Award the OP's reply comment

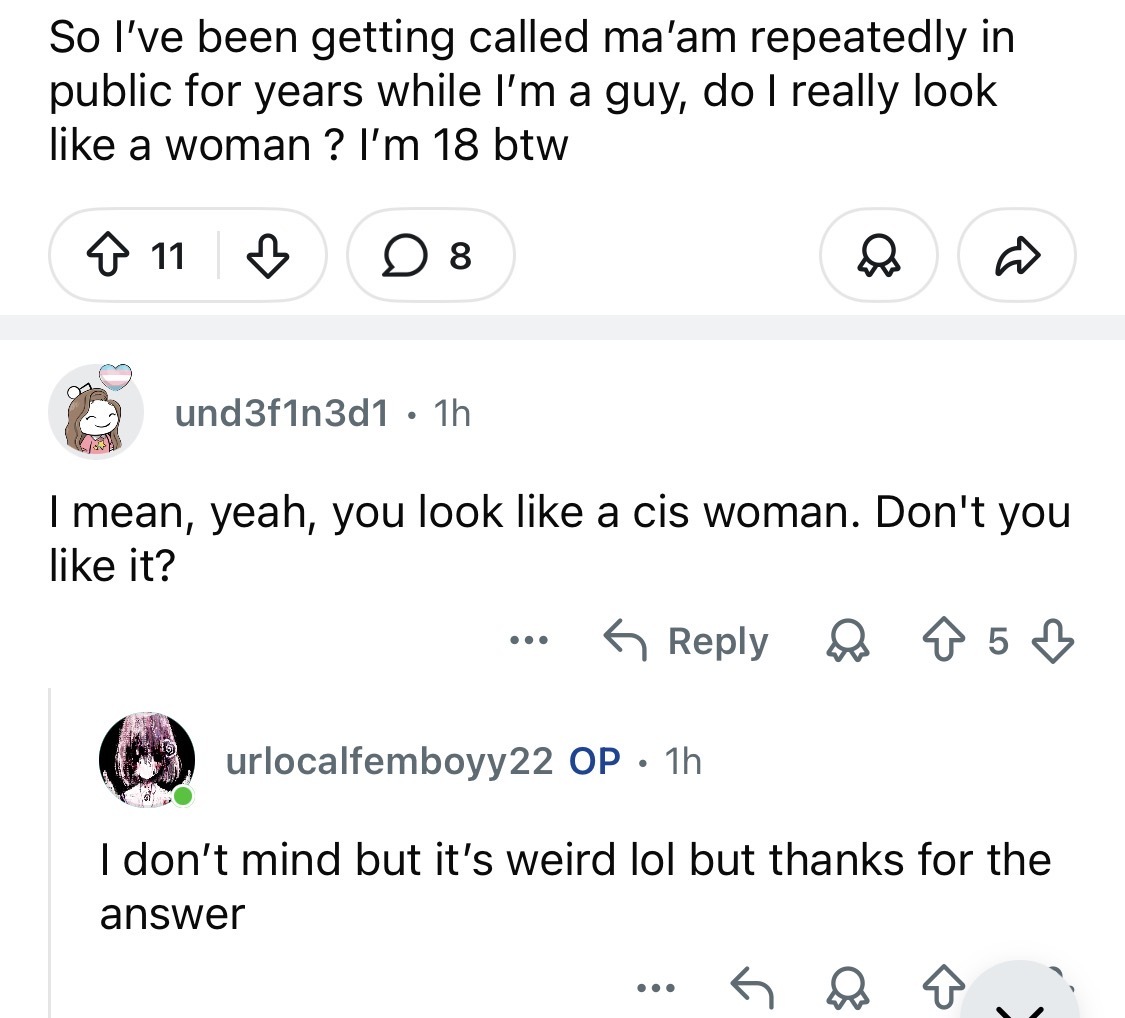[x=848, y=989]
